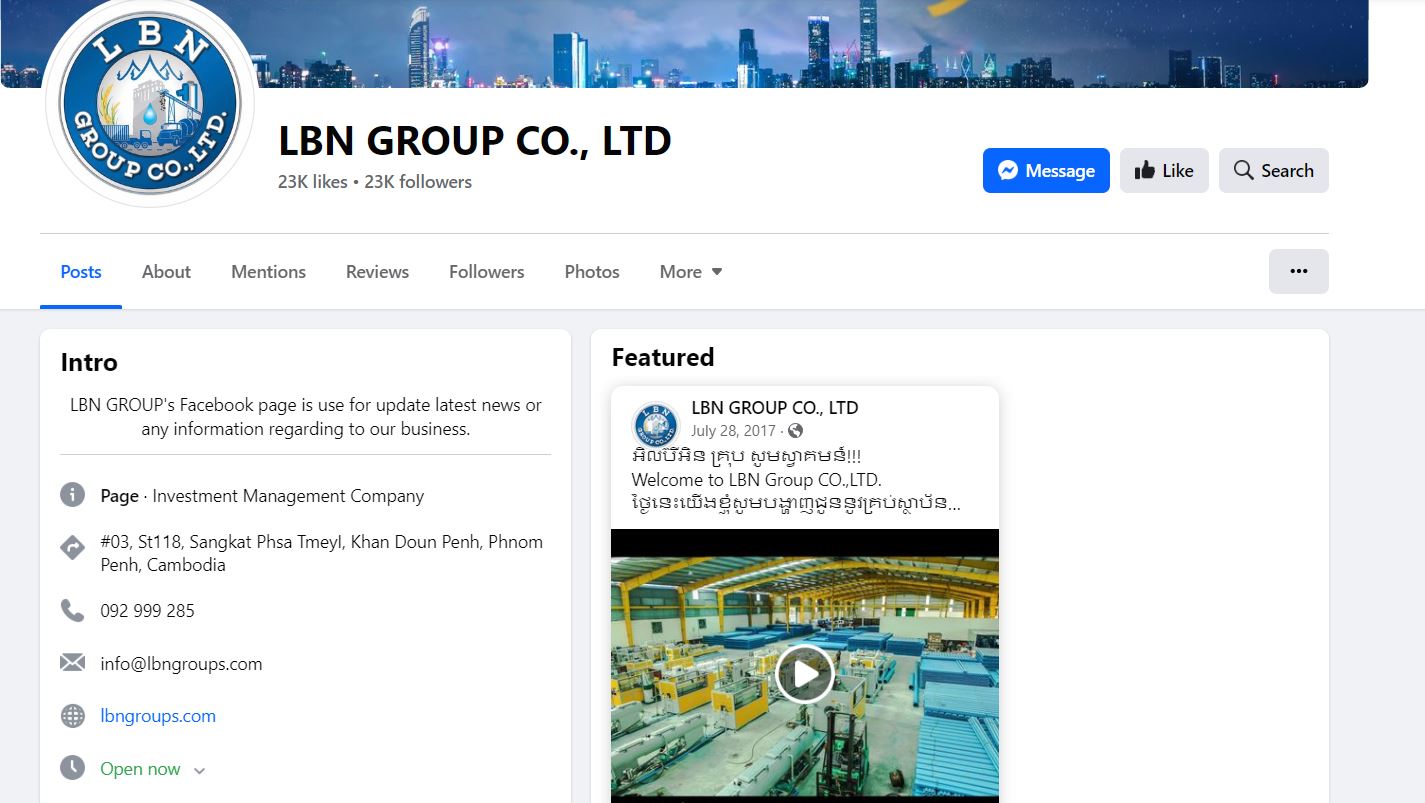
Task: Switch to the Posts tab
Action: 81,272
